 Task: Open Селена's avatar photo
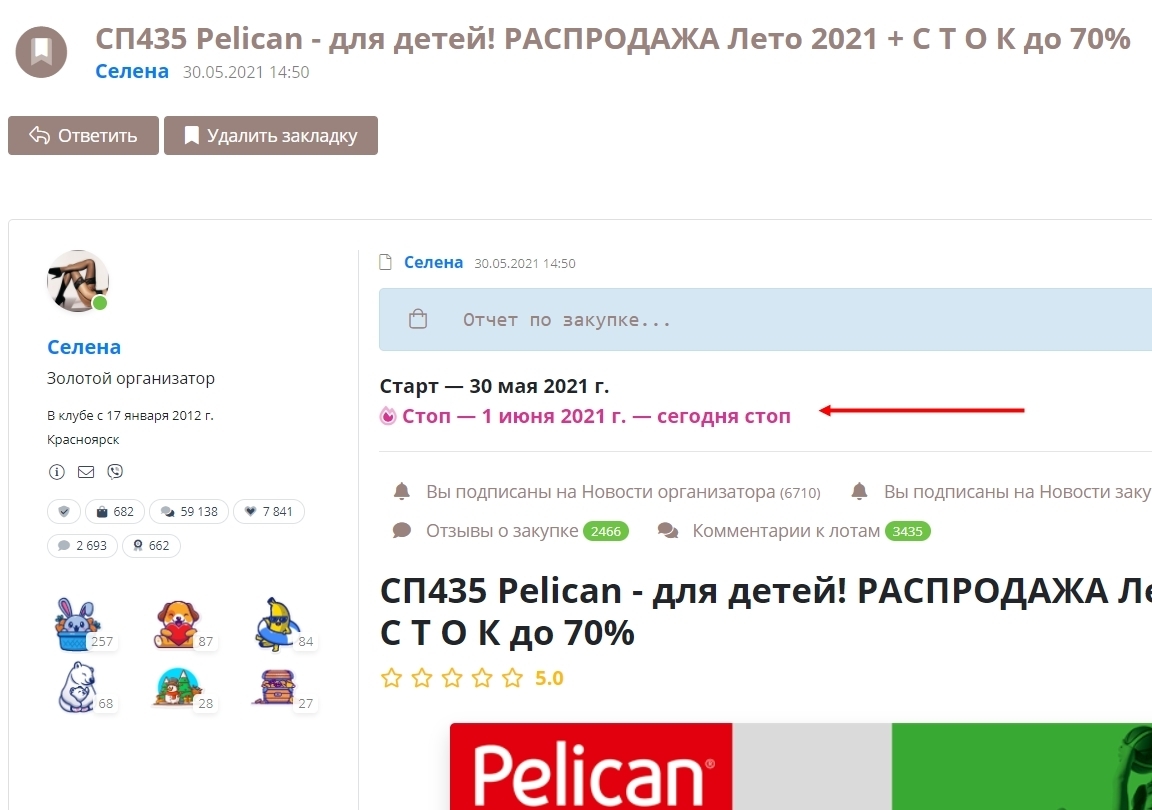pyautogui.click(x=78, y=281)
